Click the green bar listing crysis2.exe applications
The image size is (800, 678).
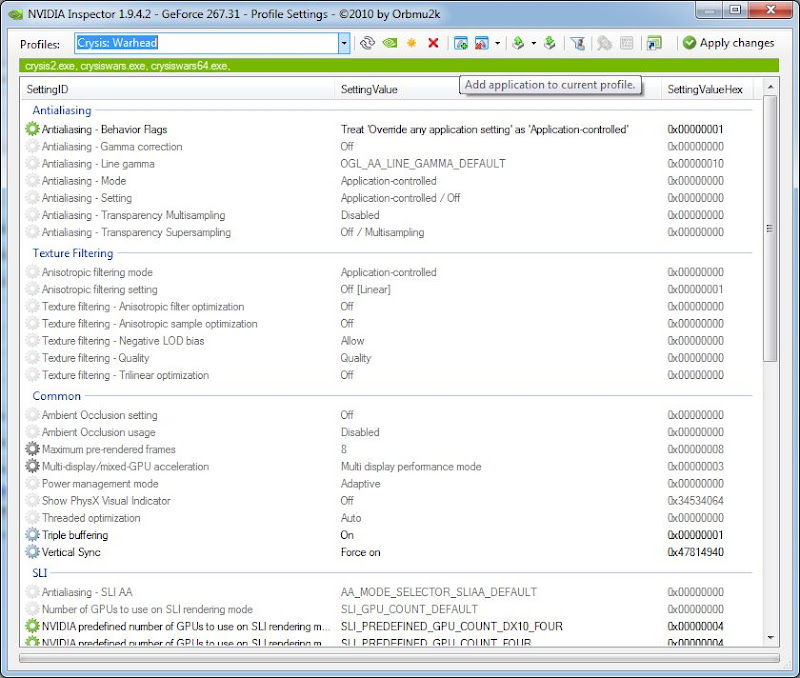399,66
